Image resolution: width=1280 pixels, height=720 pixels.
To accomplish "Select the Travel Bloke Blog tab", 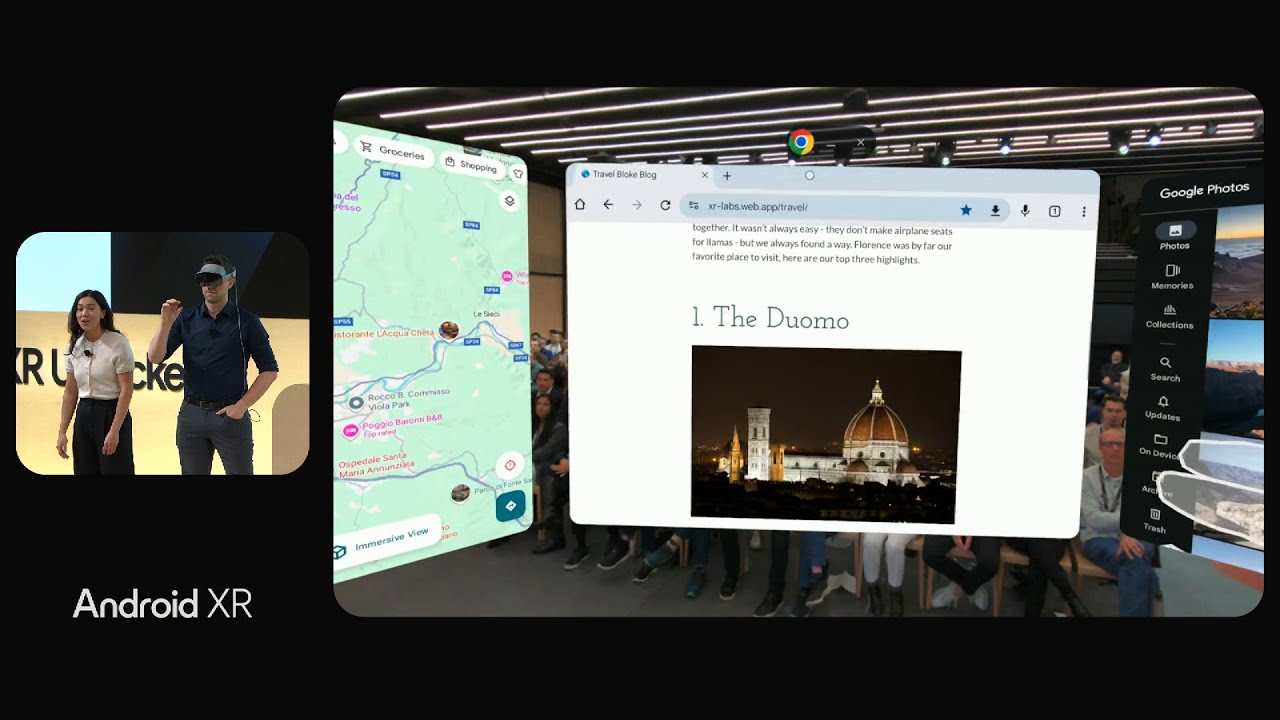I will 645,174.
